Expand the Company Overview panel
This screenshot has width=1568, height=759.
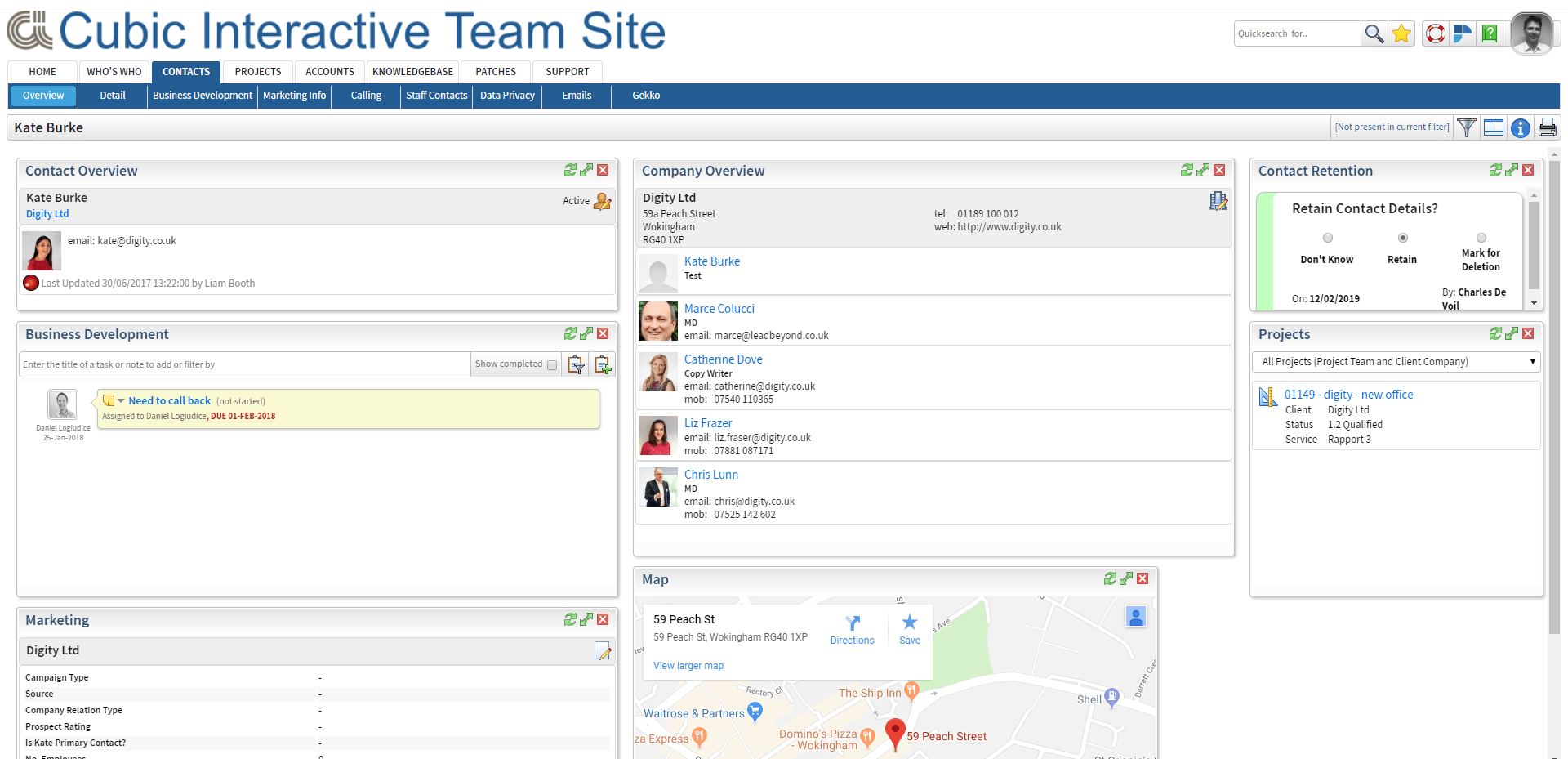tap(1203, 170)
